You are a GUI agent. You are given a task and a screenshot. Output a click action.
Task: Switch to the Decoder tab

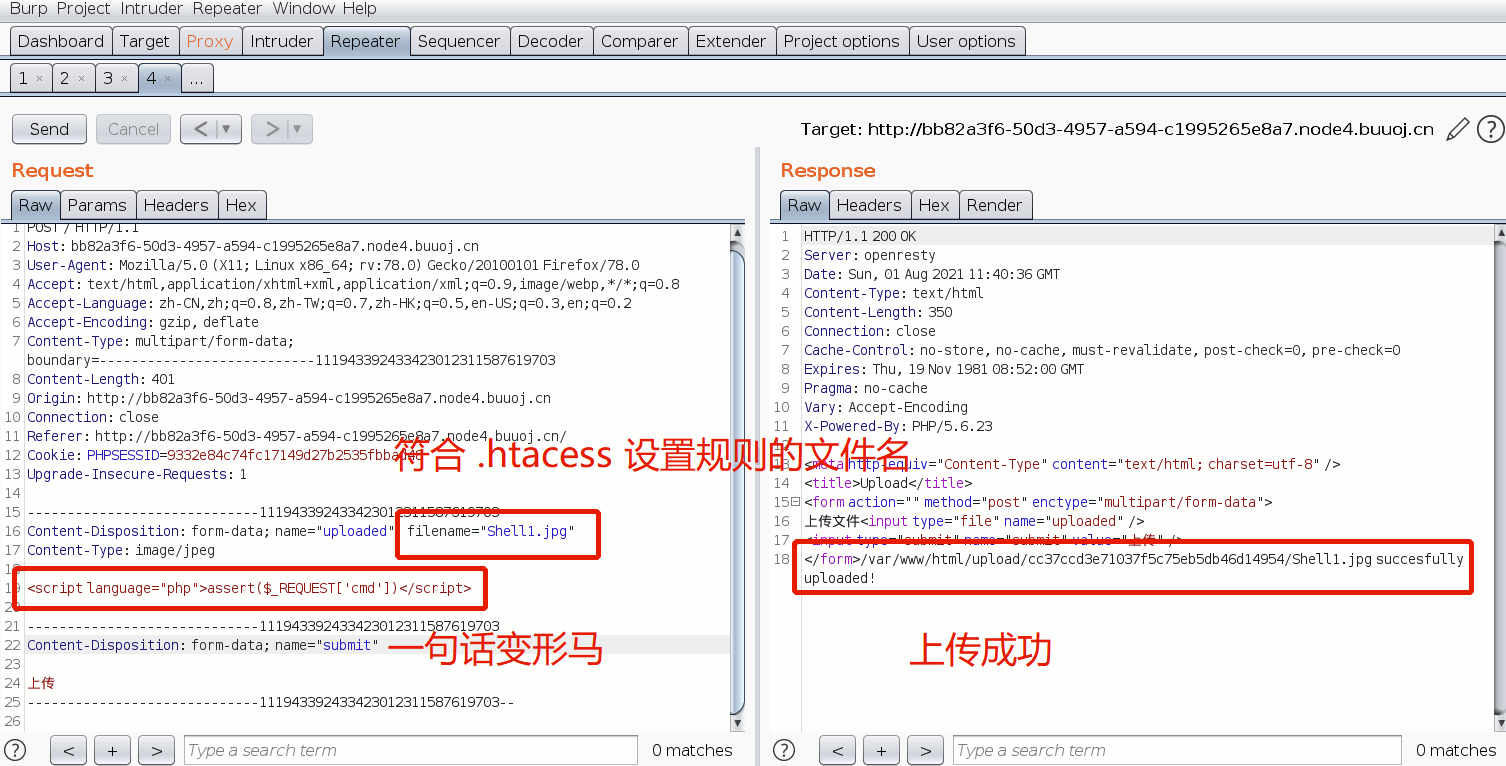point(550,41)
